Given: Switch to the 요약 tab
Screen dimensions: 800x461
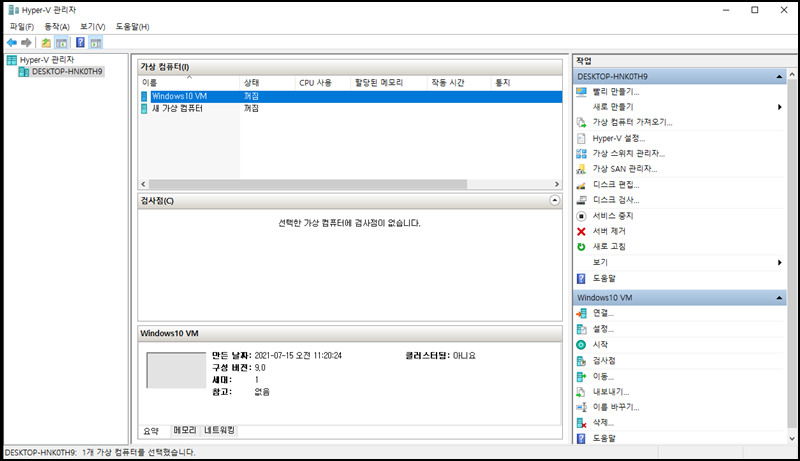Looking at the screenshot, I should coord(151,431).
